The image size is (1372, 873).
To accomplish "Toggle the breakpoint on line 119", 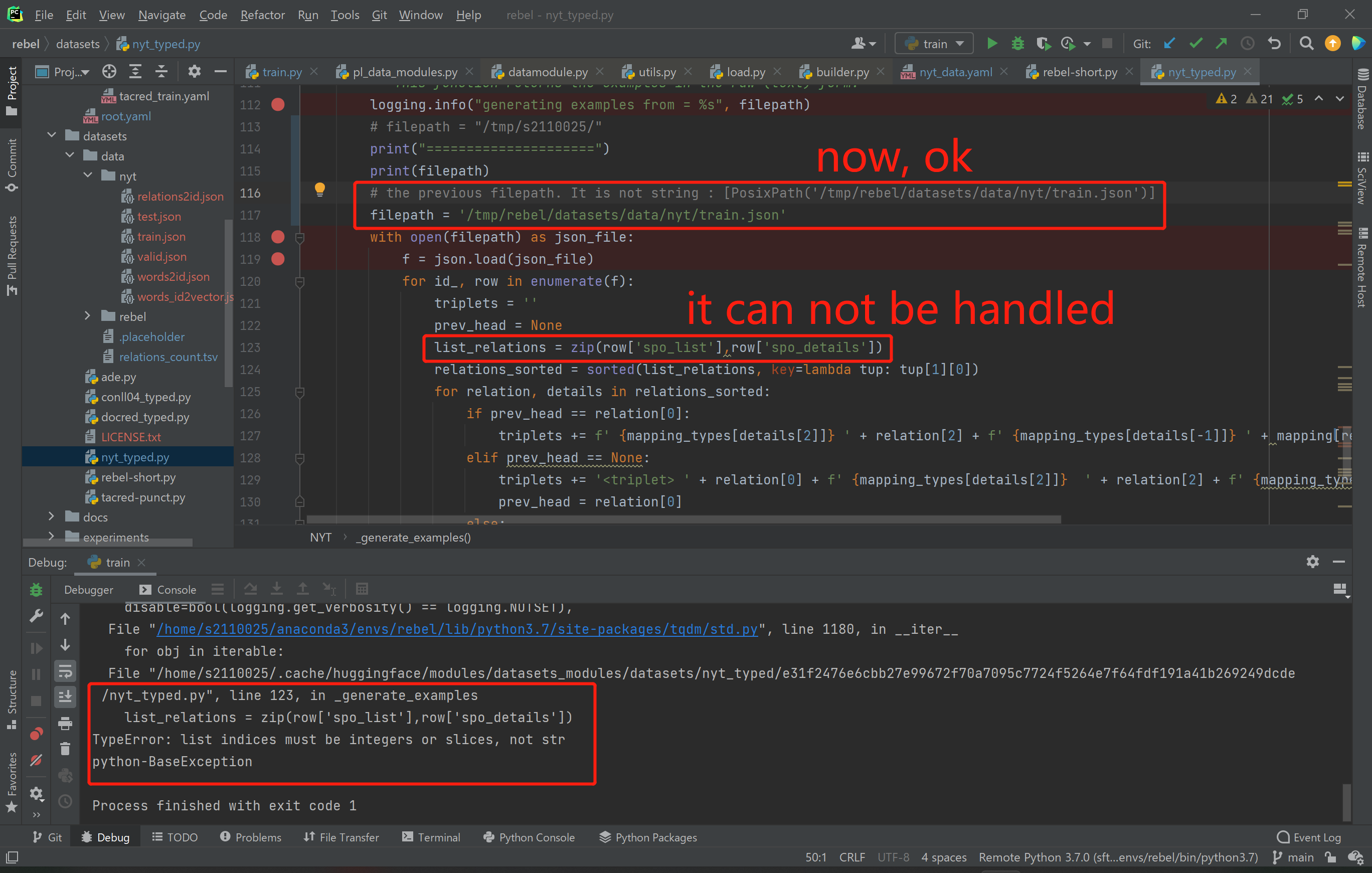I will click(278, 259).
